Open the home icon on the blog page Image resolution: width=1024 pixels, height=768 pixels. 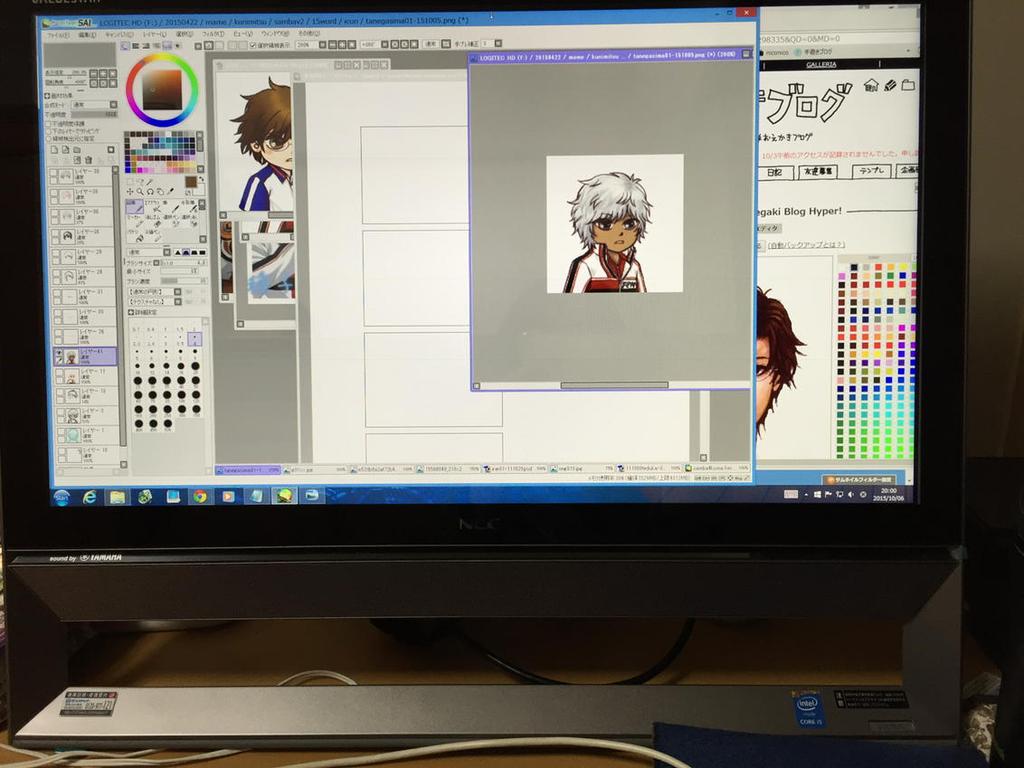tap(871, 86)
